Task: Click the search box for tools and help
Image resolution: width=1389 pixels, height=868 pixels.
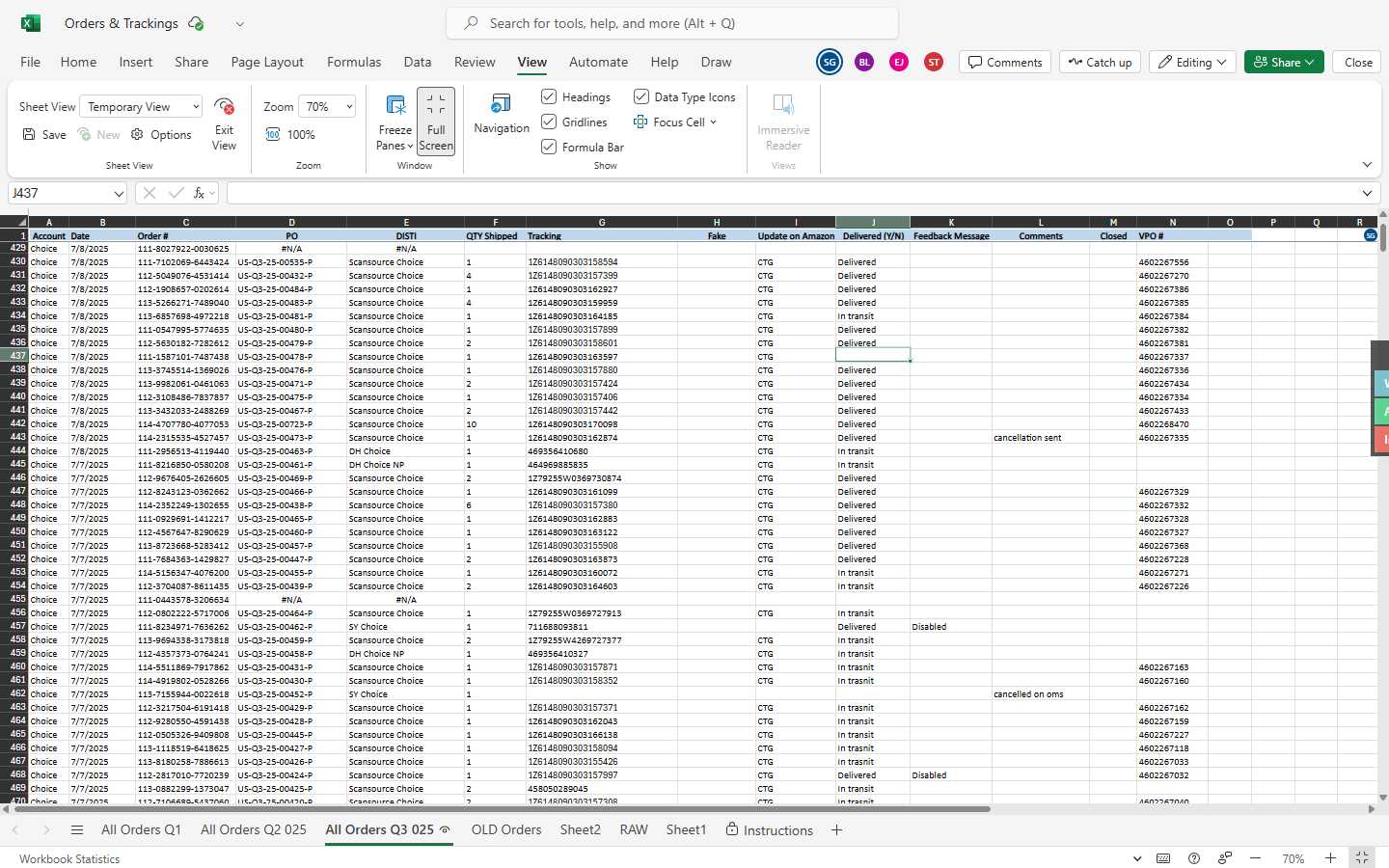Action: [672, 23]
